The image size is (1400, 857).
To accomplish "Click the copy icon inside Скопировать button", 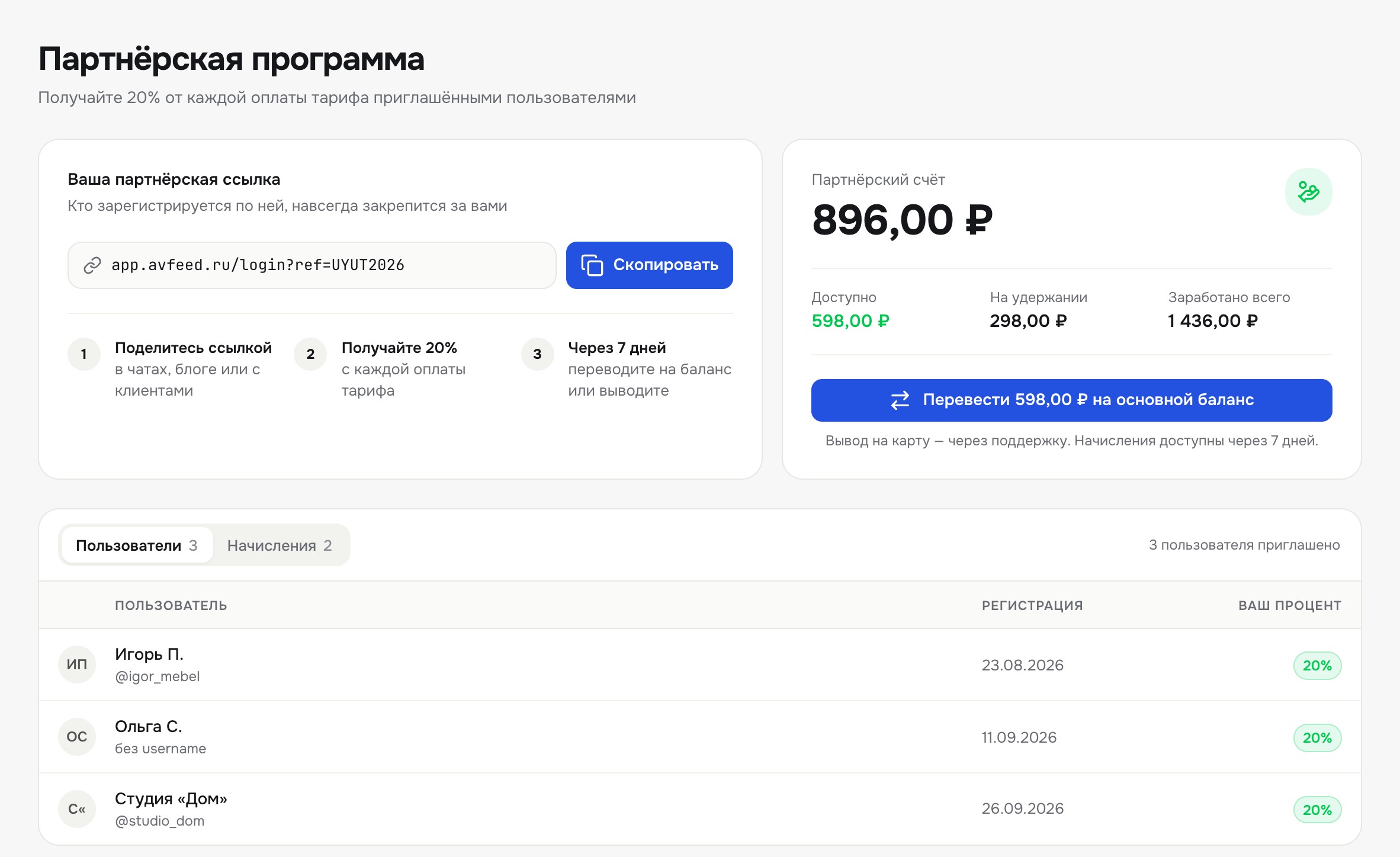I will (592, 265).
